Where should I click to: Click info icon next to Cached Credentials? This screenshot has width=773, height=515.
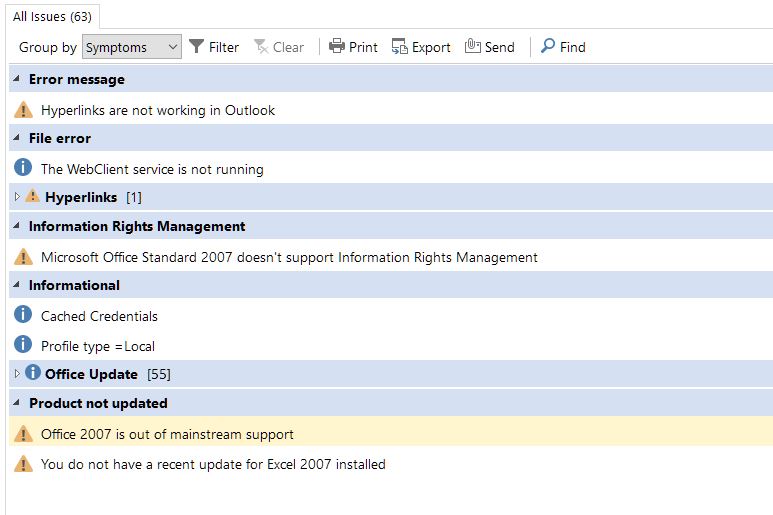click(23, 314)
